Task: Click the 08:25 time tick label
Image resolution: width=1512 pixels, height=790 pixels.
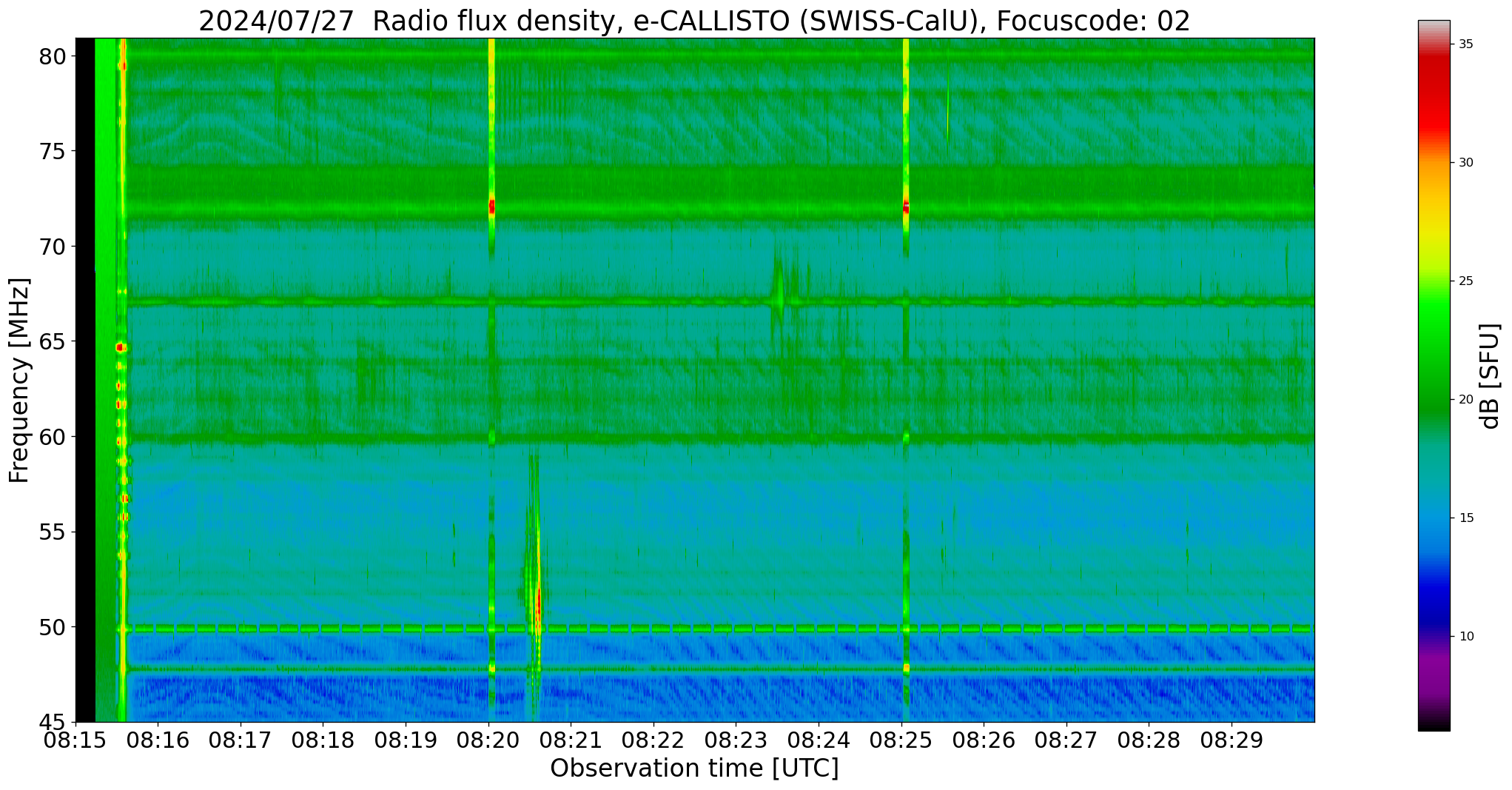Action: tap(901, 740)
